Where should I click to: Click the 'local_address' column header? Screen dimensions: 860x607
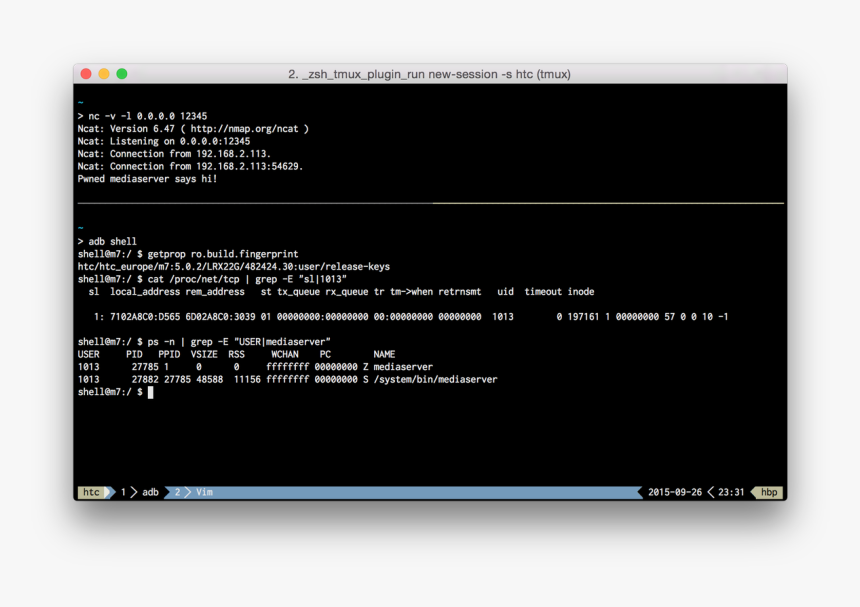(145, 292)
